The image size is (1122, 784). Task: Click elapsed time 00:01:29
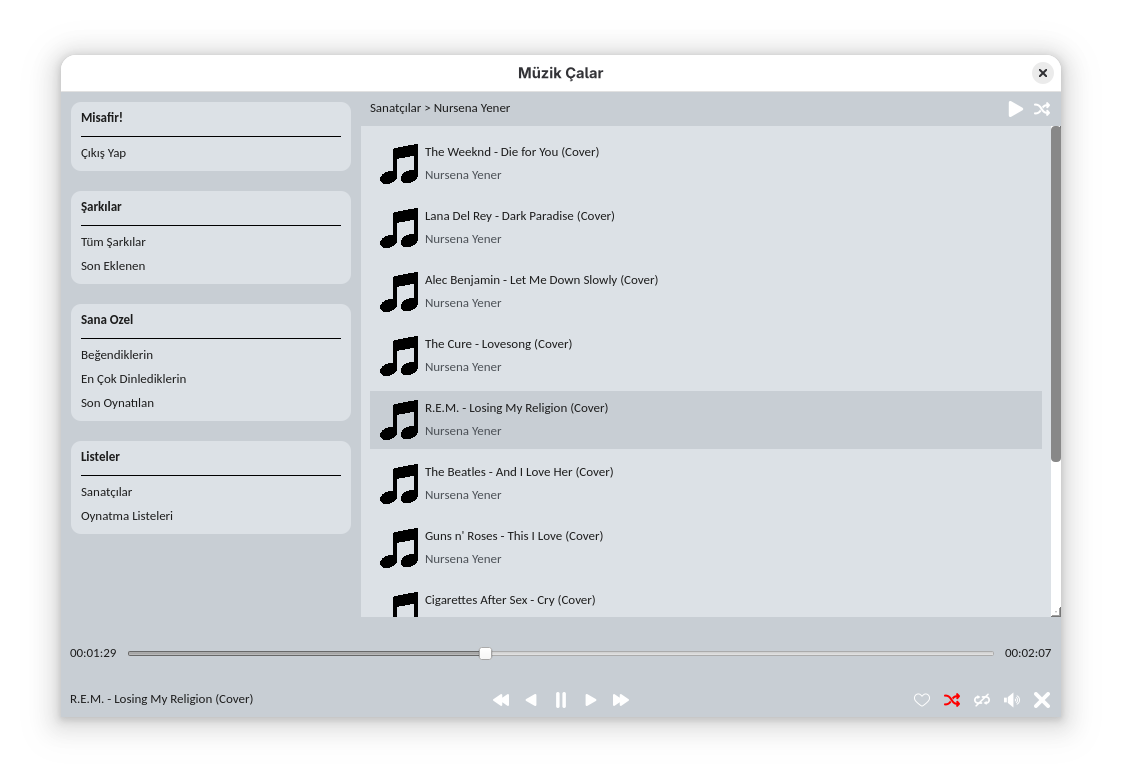(x=93, y=653)
